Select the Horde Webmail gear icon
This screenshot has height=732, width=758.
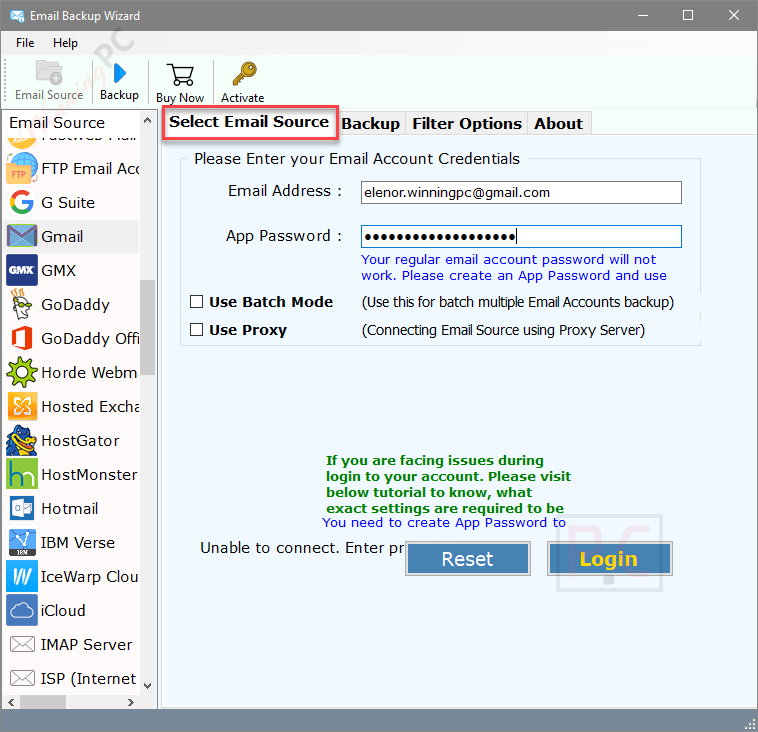[22, 372]
